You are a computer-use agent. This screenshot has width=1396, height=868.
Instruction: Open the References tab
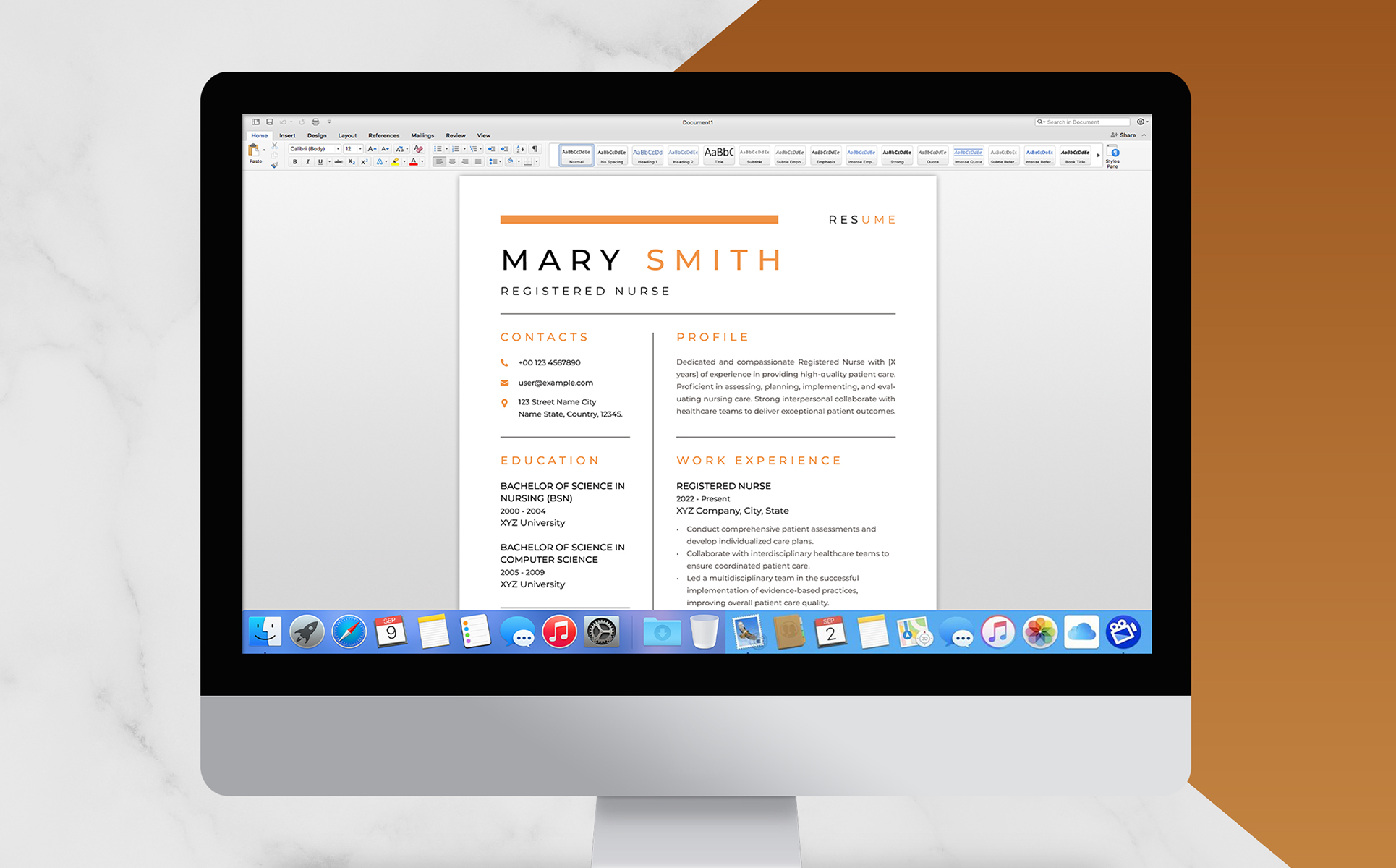click(x=383, y=135)
